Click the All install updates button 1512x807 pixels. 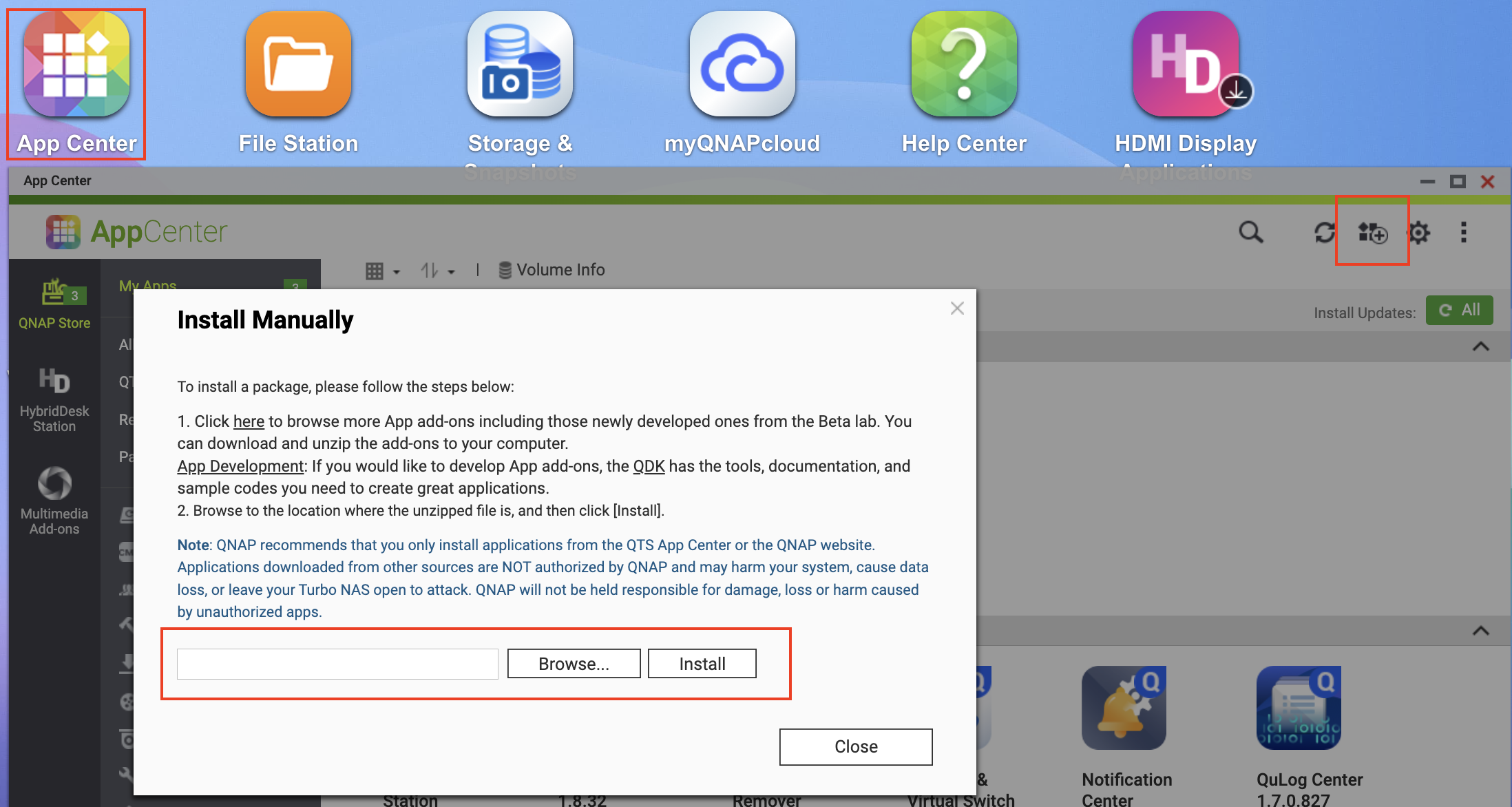click(x=1459, y=310)
